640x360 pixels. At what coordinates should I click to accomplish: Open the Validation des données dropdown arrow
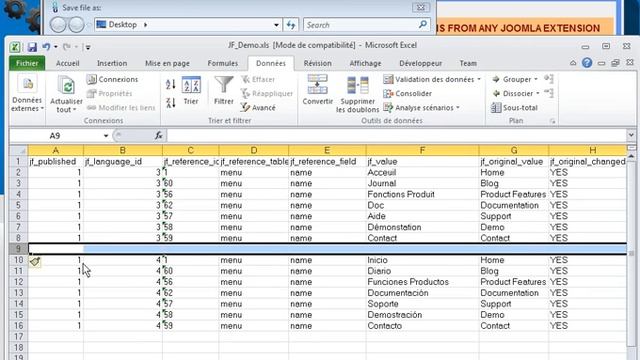[x=479, y=79]
